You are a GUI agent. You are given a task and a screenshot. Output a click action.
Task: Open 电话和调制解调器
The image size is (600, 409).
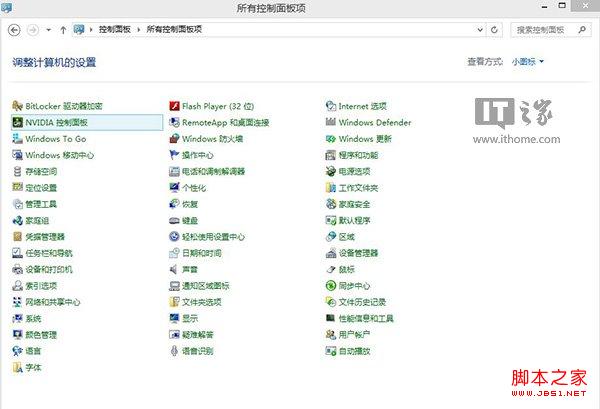pos(207,171)
